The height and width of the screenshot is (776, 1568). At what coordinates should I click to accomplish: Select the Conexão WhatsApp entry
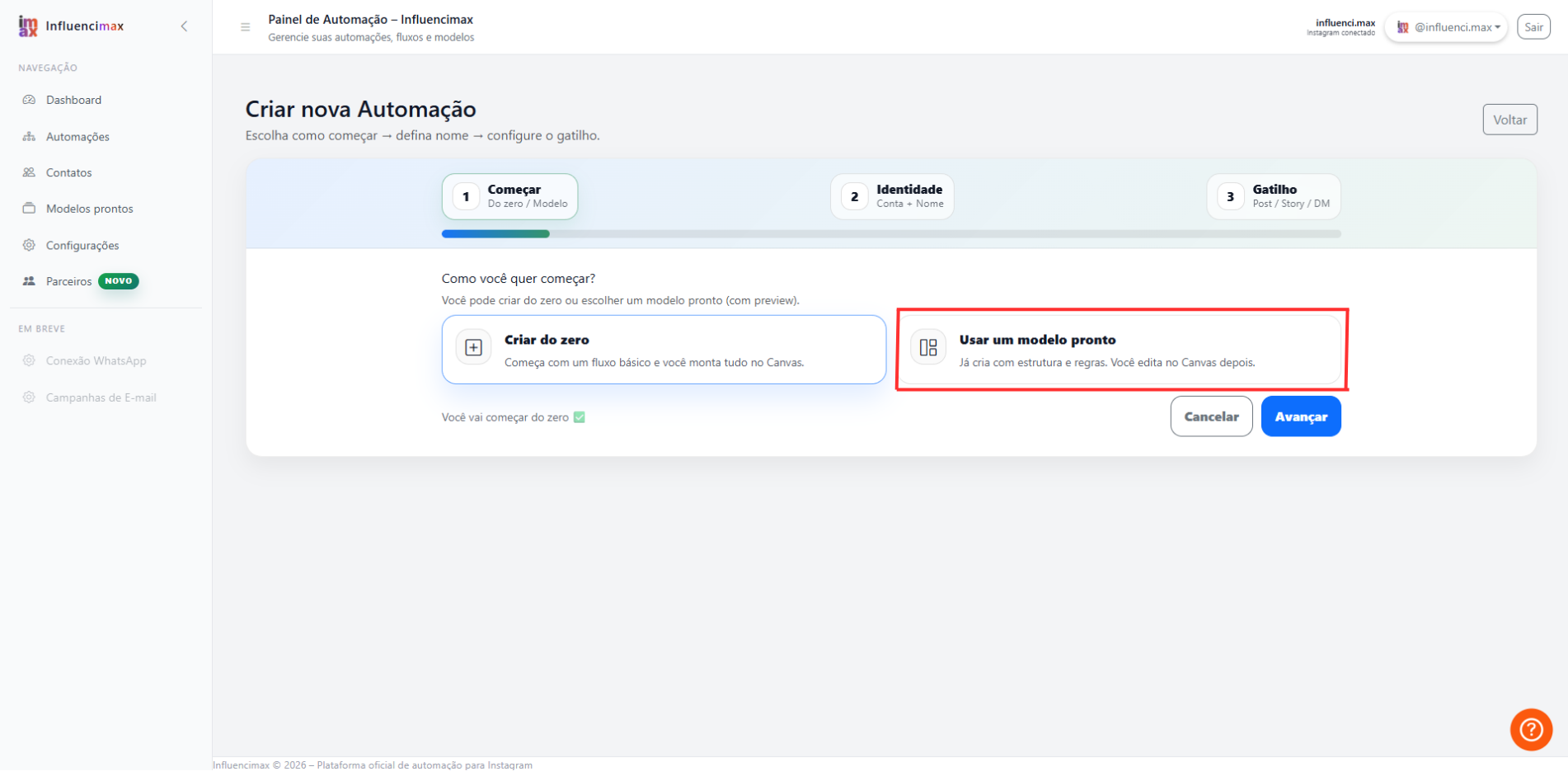click(x=96, y=361)
